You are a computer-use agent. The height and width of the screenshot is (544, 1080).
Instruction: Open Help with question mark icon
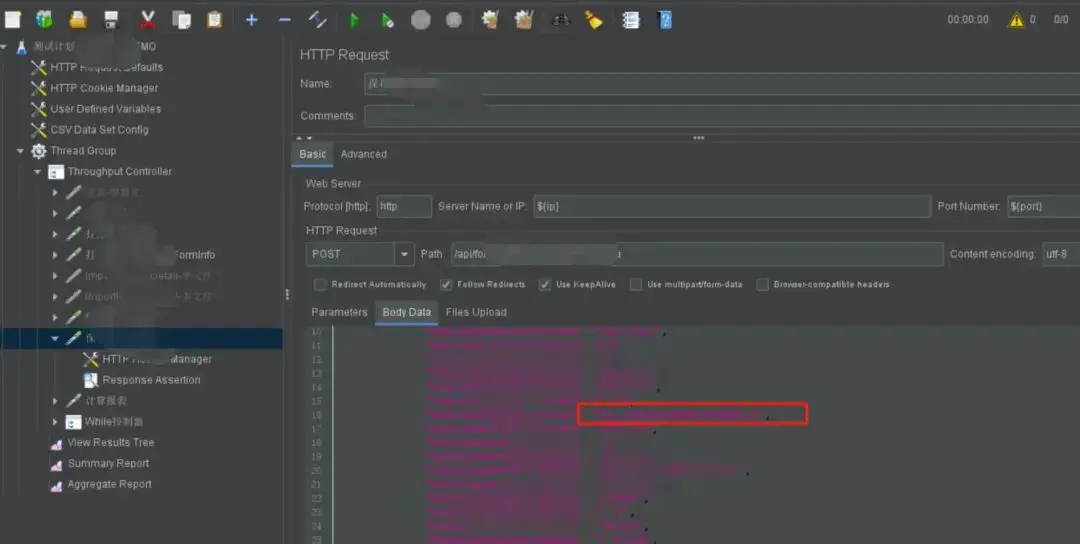pyautogui.click(x=665, y=20)
